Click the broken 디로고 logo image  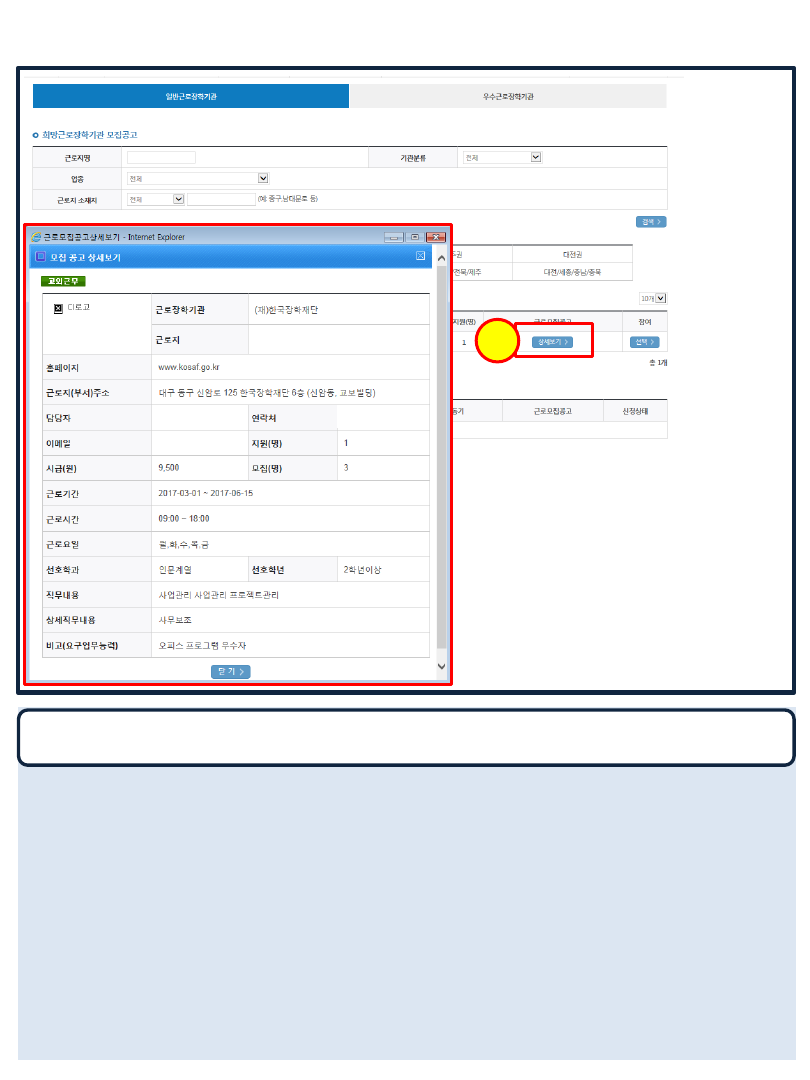click(58, 308)
